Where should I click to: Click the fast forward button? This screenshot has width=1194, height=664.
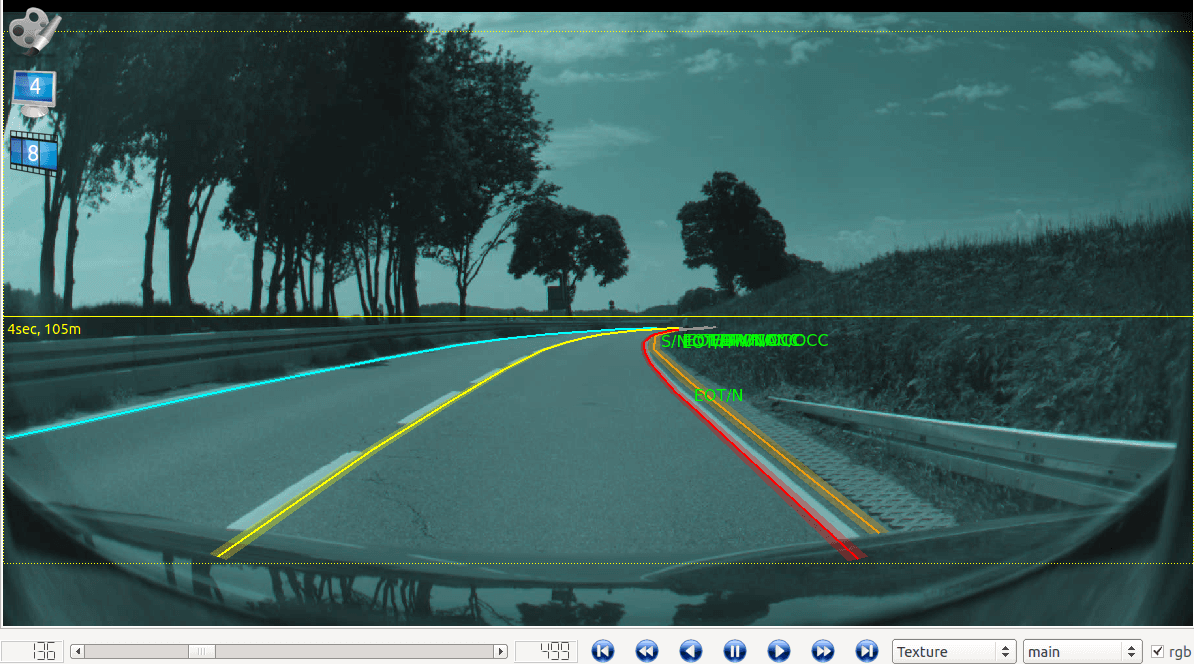click(x=822, y=651)
